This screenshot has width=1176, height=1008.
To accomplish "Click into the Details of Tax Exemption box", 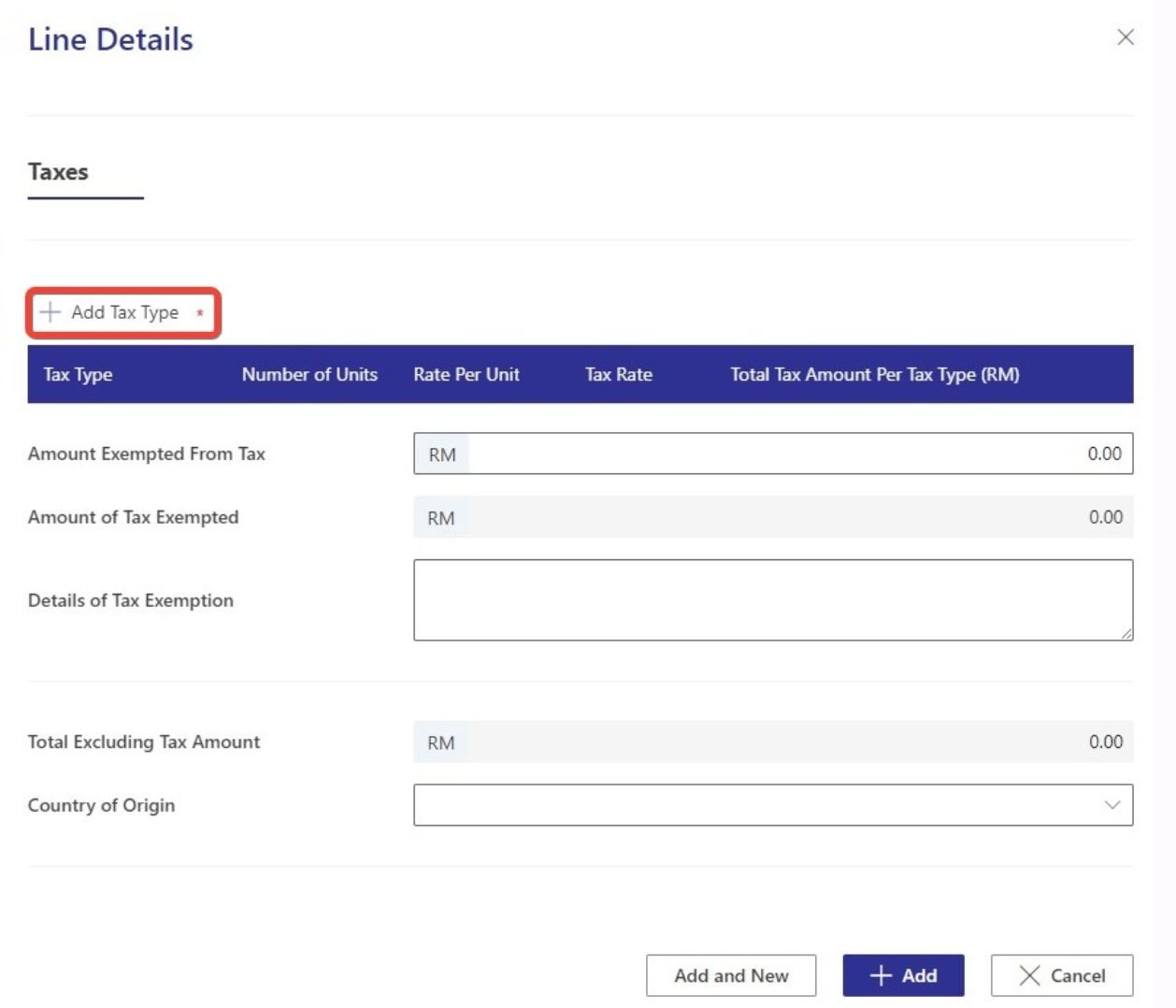I will [x=773, y=600].
